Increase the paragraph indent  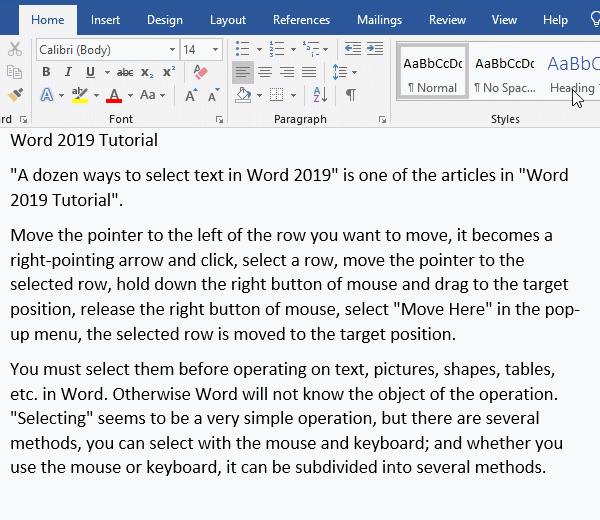pyautogui.click(x=375, y=48)
